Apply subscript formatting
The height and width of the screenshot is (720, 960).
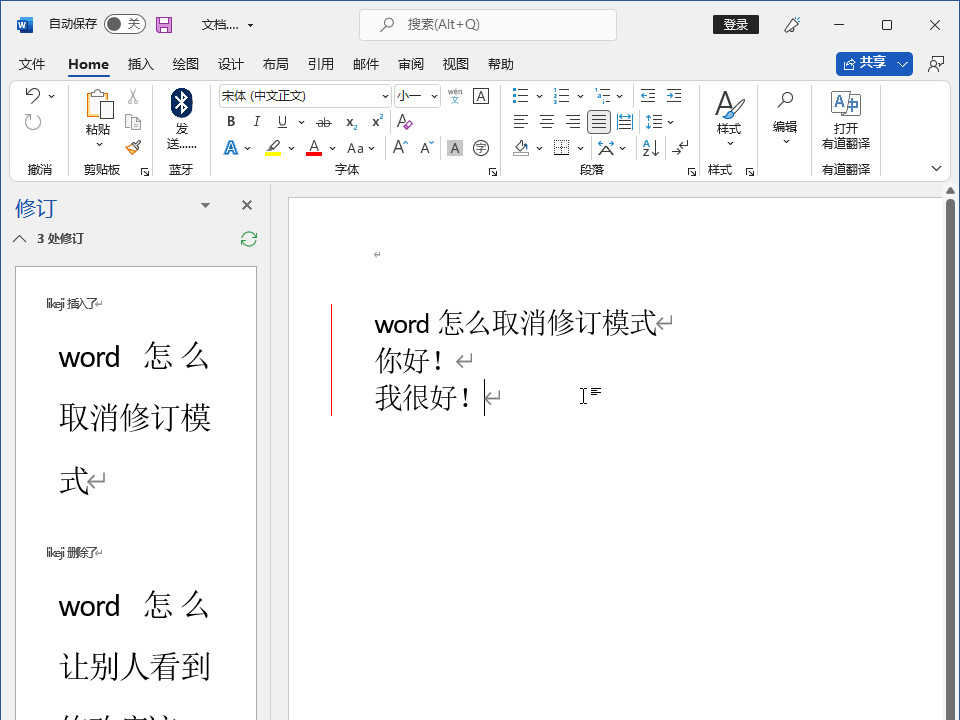click(351, 122)
